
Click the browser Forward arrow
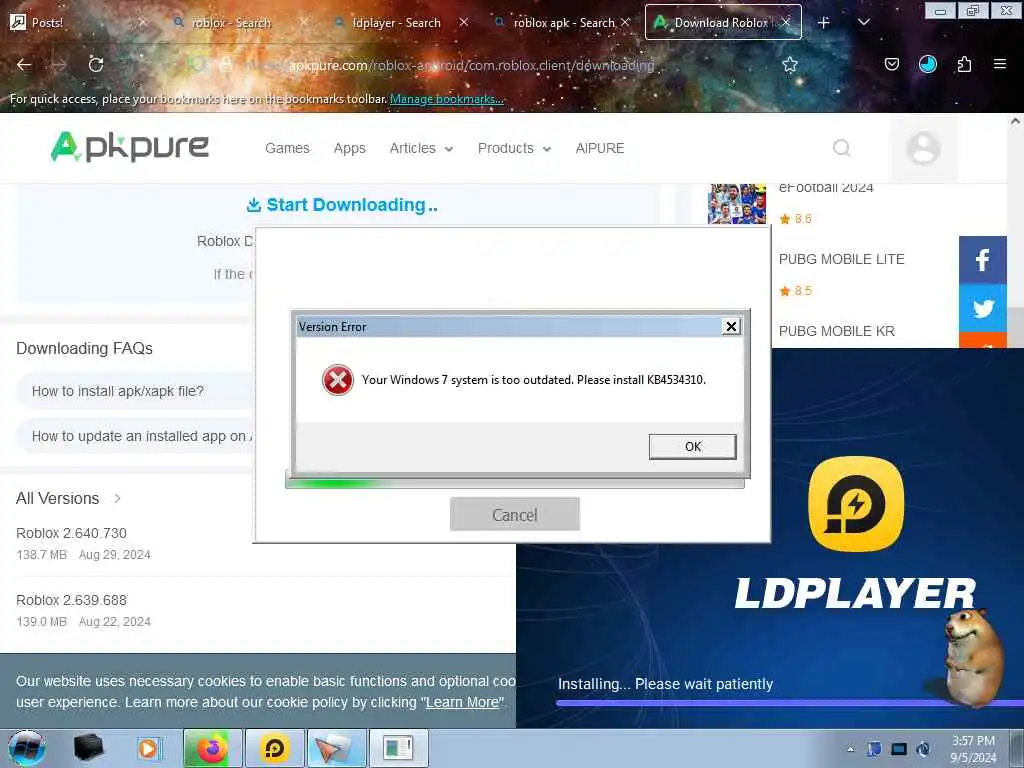point(59,64)
